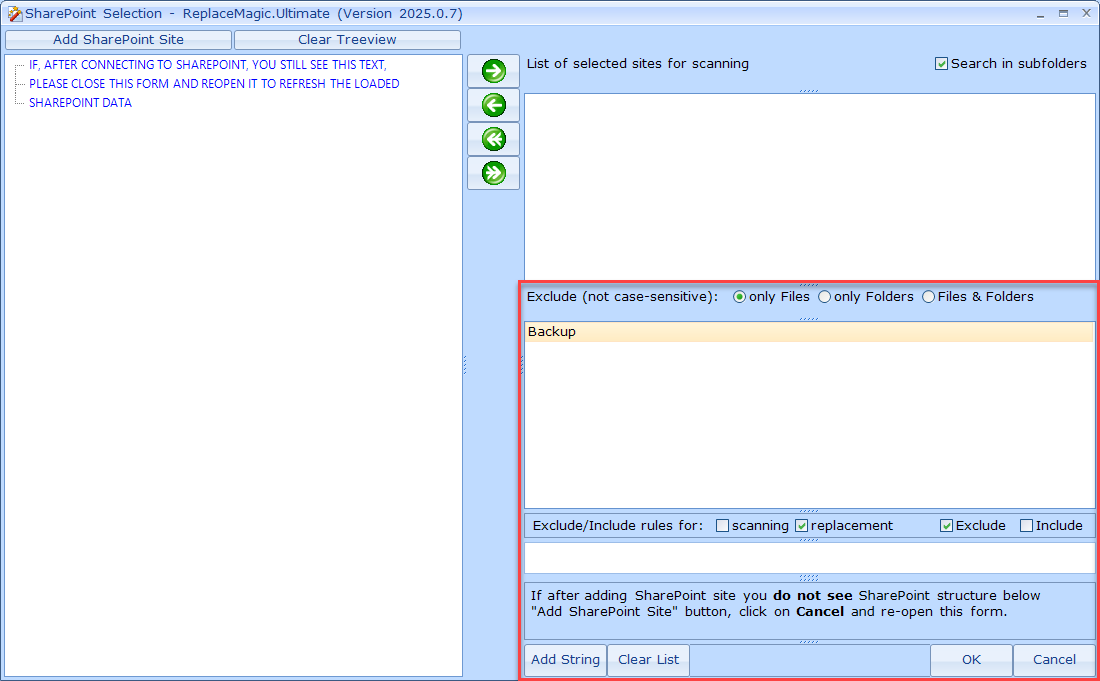Image resolution: width=1100 pixels, height=681 pixels.
Task: Click the double left arrow remove-all button
Action: coord(493,139)
